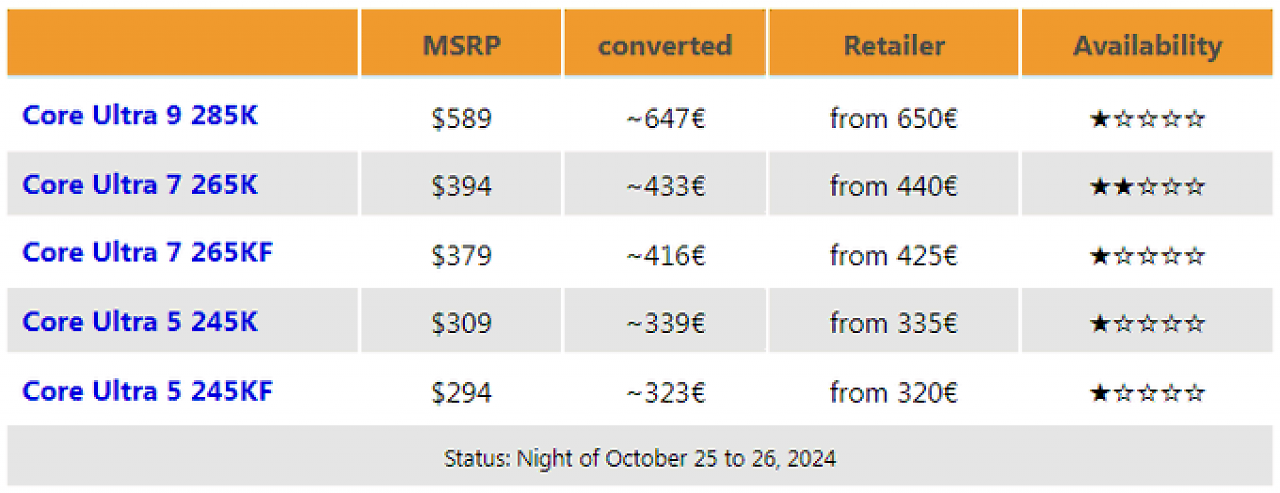This screenshot has width=1280, height=493.
Task: Click the 265K two-star availability rating
Action: point(1148,188)
